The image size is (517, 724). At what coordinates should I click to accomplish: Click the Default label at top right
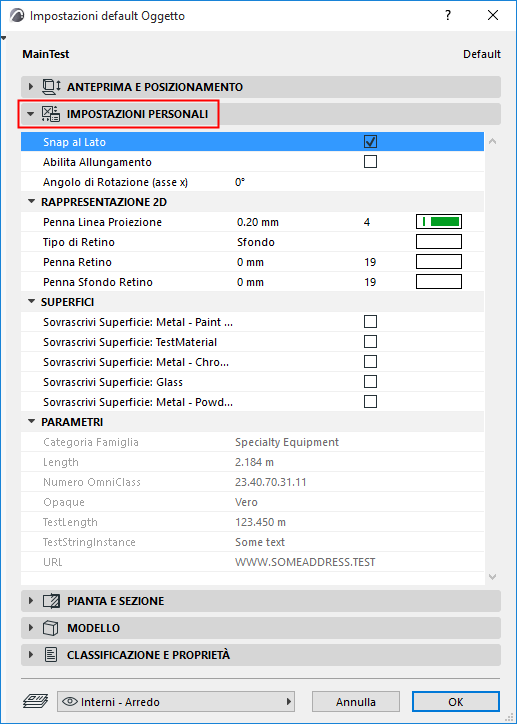pos(482,54)
